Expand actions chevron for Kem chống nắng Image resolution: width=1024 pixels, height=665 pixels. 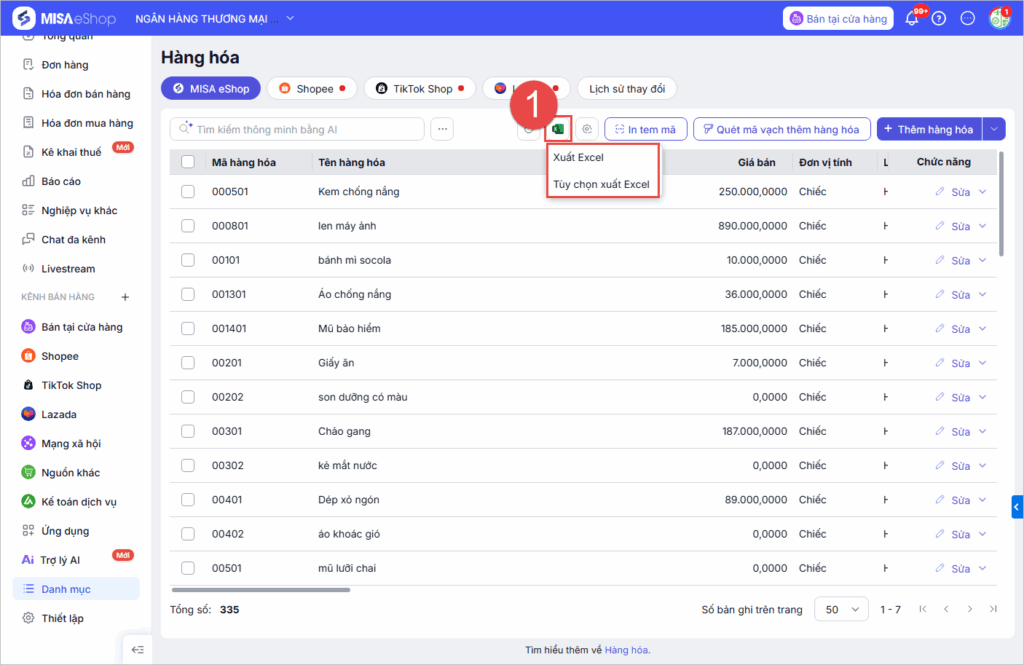pyautogui.click(x=983, y=192)
